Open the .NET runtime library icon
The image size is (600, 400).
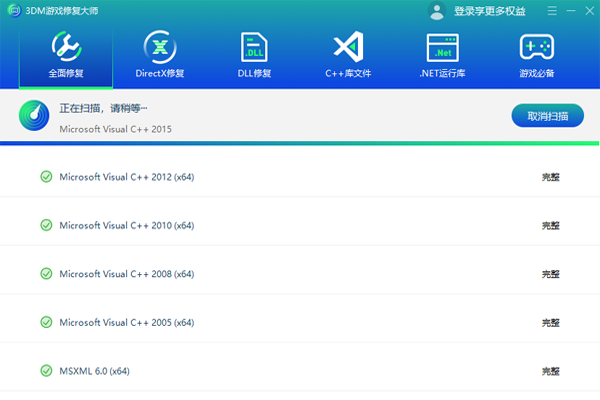click(x=442, y=48)
